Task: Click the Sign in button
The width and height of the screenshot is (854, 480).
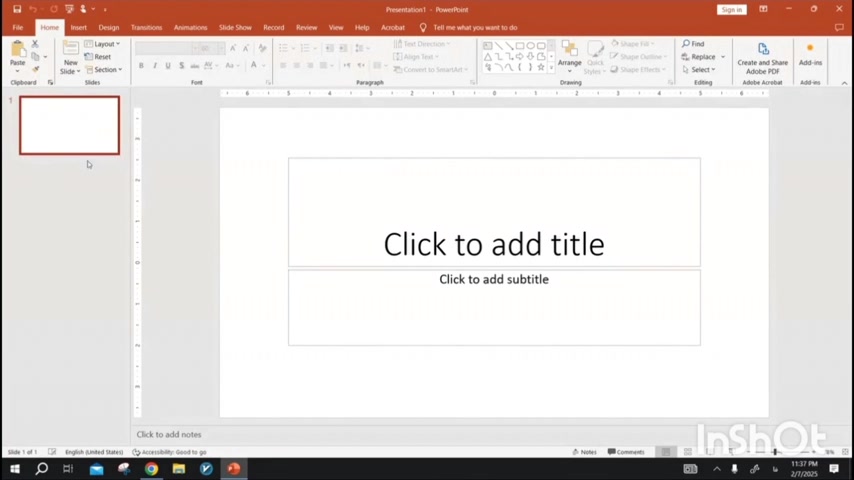Action: coord(732,9)
